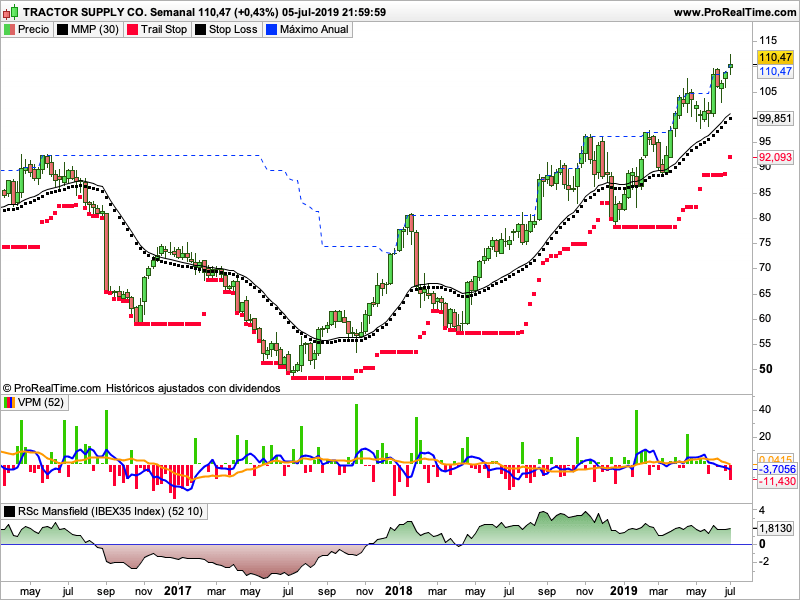Click the 99,851 moving average price label
The width and height of the screenshot is (800, 600).
(x=776, y=116)
